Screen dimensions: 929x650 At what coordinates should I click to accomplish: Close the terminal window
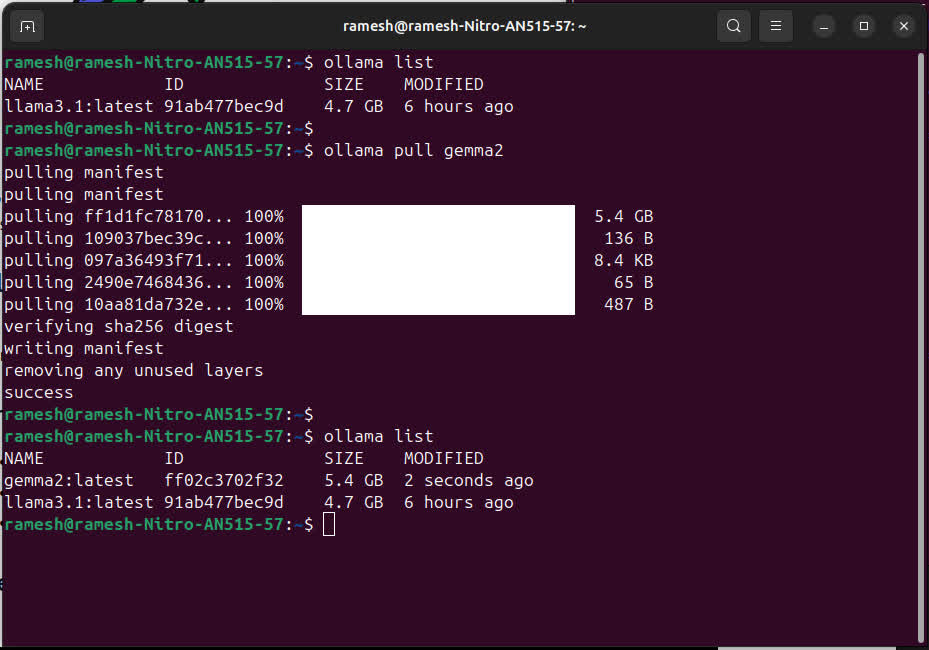[904, 26]
